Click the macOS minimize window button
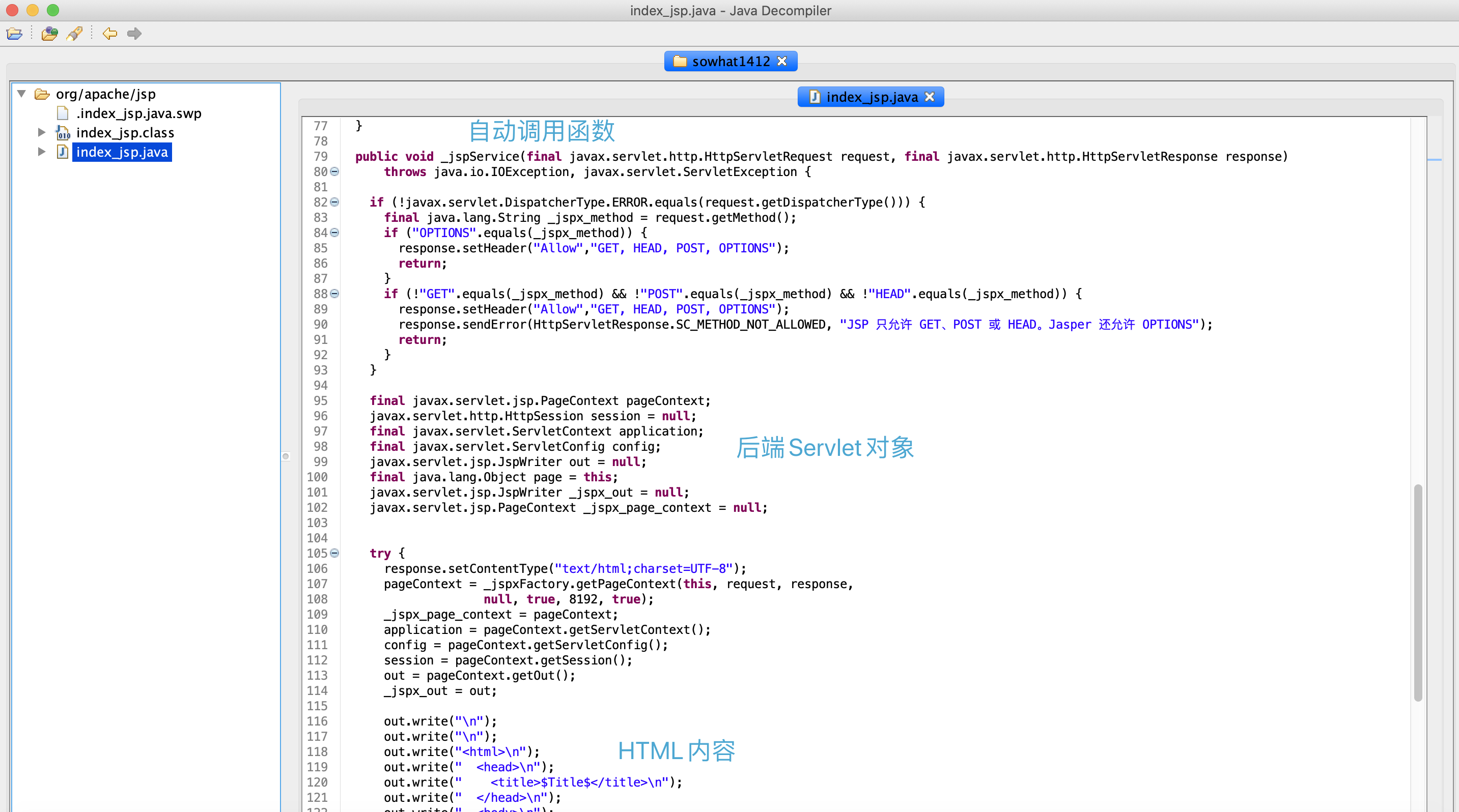 (x=32, y=10)
